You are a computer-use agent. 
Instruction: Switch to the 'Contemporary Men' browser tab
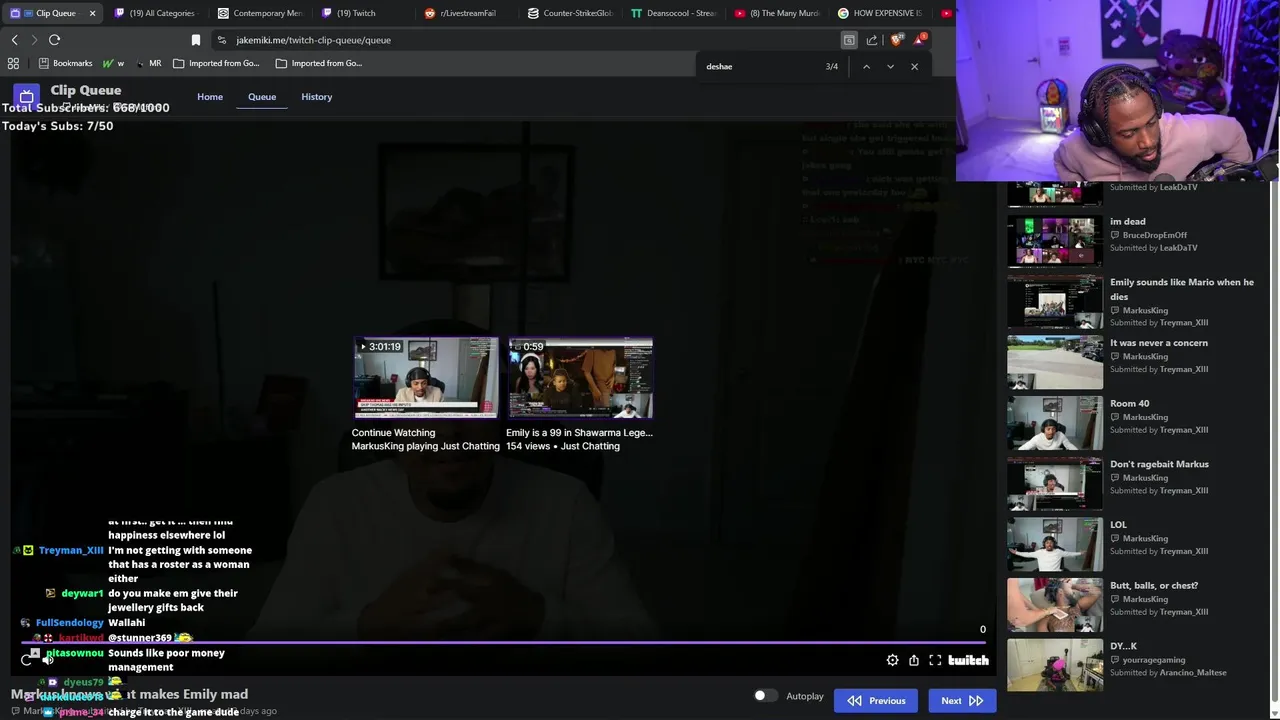click(x=260, y=13)
